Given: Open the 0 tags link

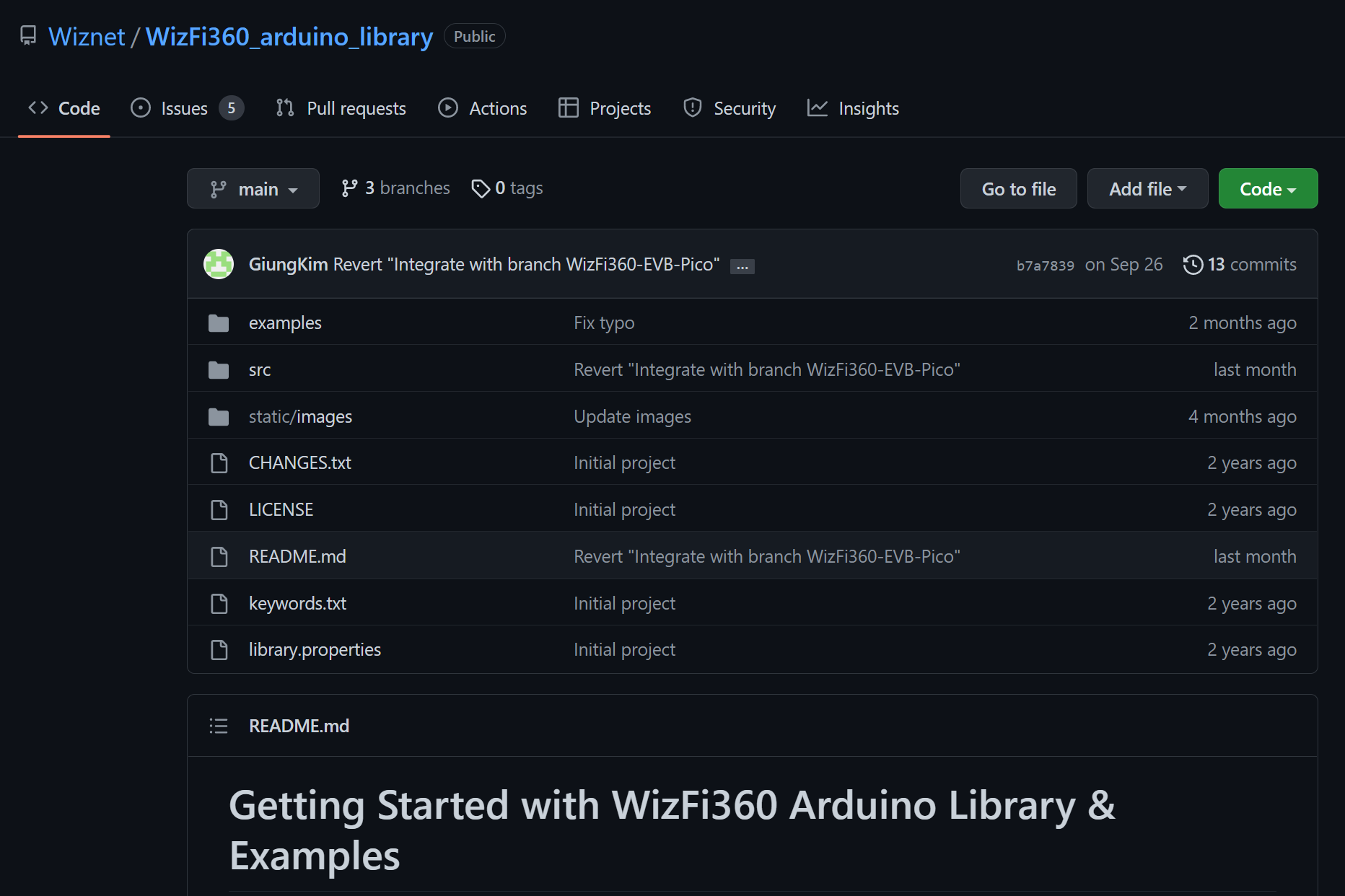Looking at the screenshot, I should (x=507, y=188).
